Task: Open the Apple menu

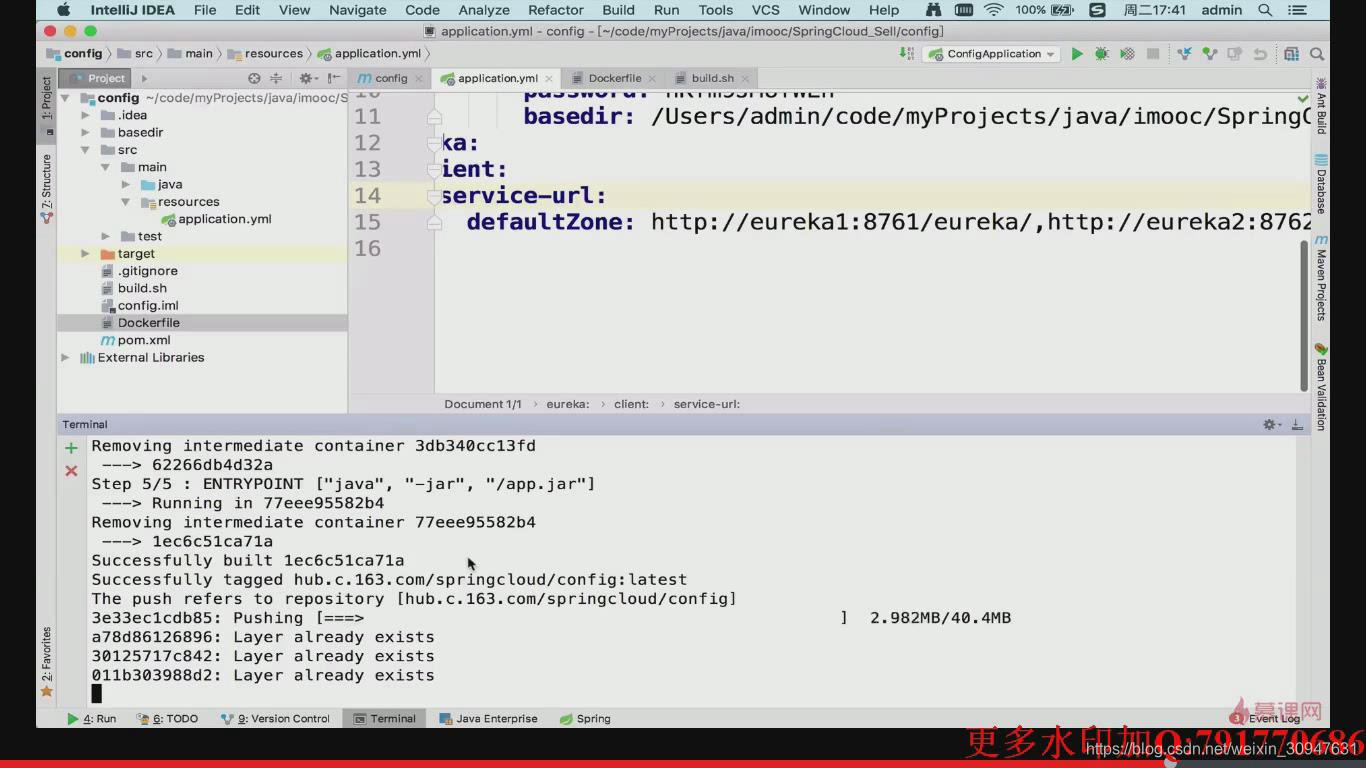Action: tap(64, 10)
